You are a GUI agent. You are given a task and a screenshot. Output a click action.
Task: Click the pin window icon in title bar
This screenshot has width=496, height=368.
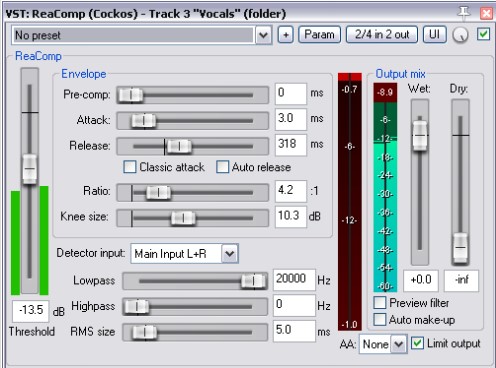coord(464,13)
